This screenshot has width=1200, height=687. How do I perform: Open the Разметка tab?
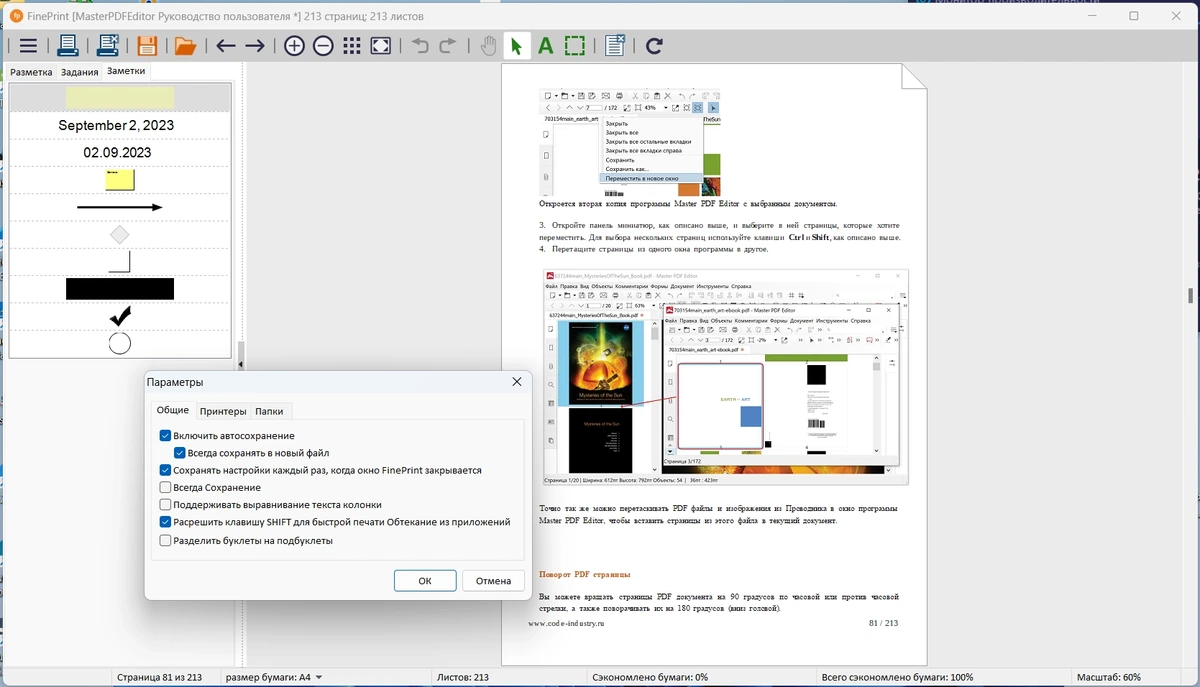click(31, 72)
